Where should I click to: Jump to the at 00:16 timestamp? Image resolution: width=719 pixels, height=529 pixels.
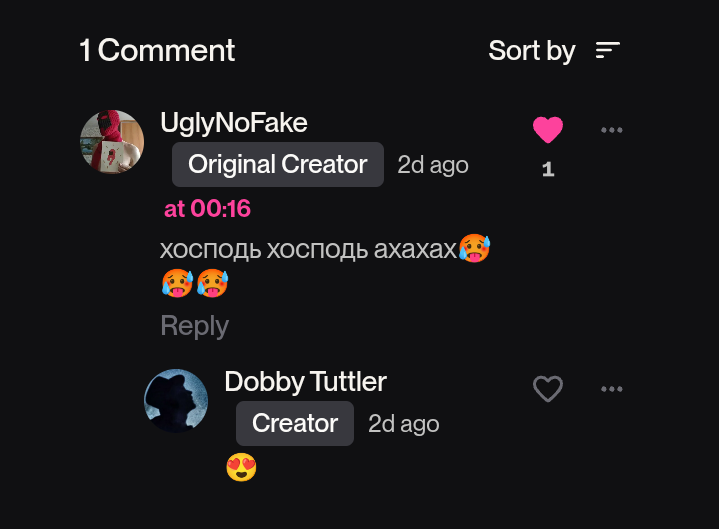click(207, 208)
